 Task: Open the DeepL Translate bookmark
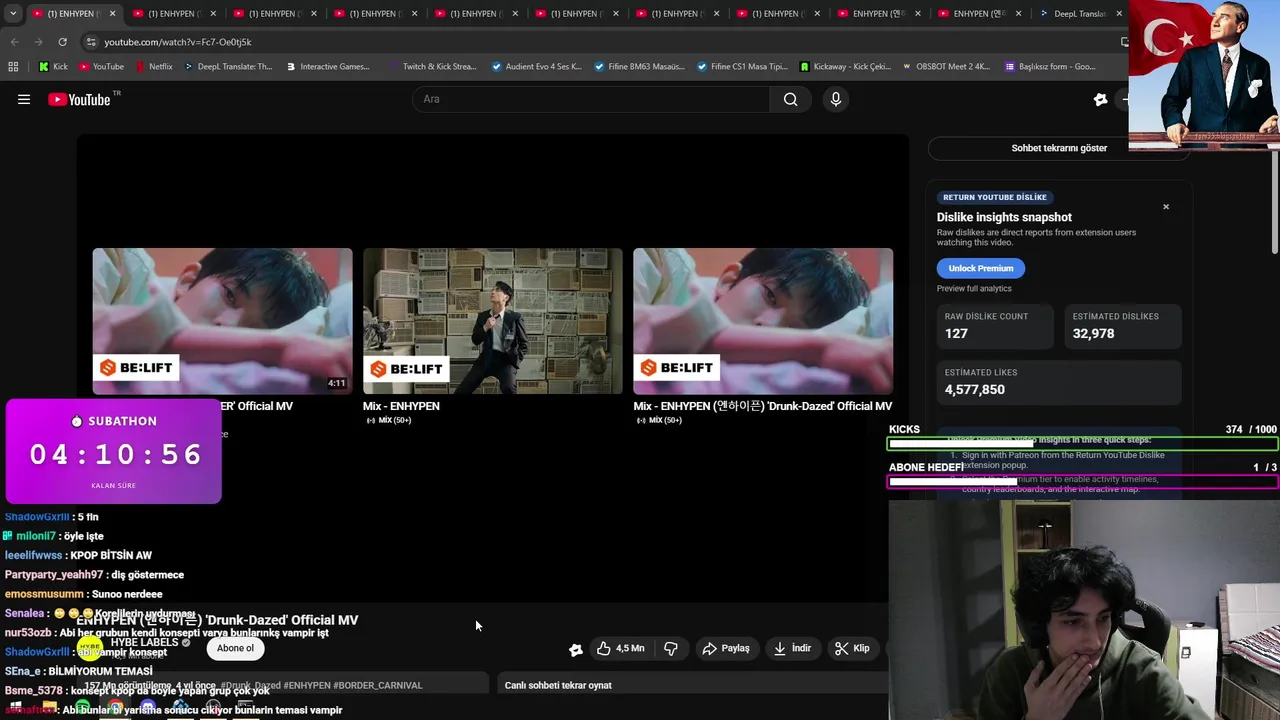[227, 67]
